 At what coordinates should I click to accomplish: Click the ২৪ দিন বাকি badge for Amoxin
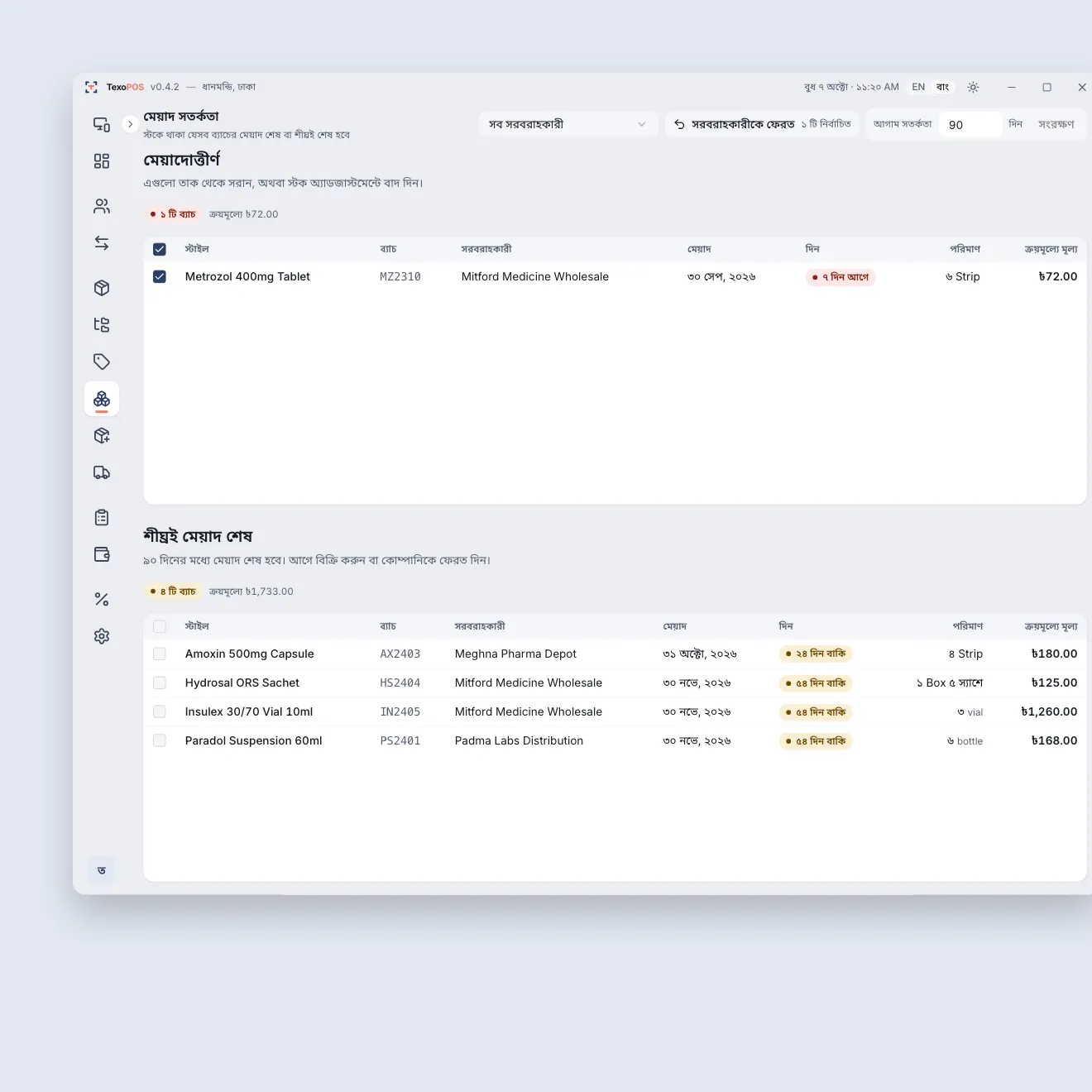click(816, 654)
